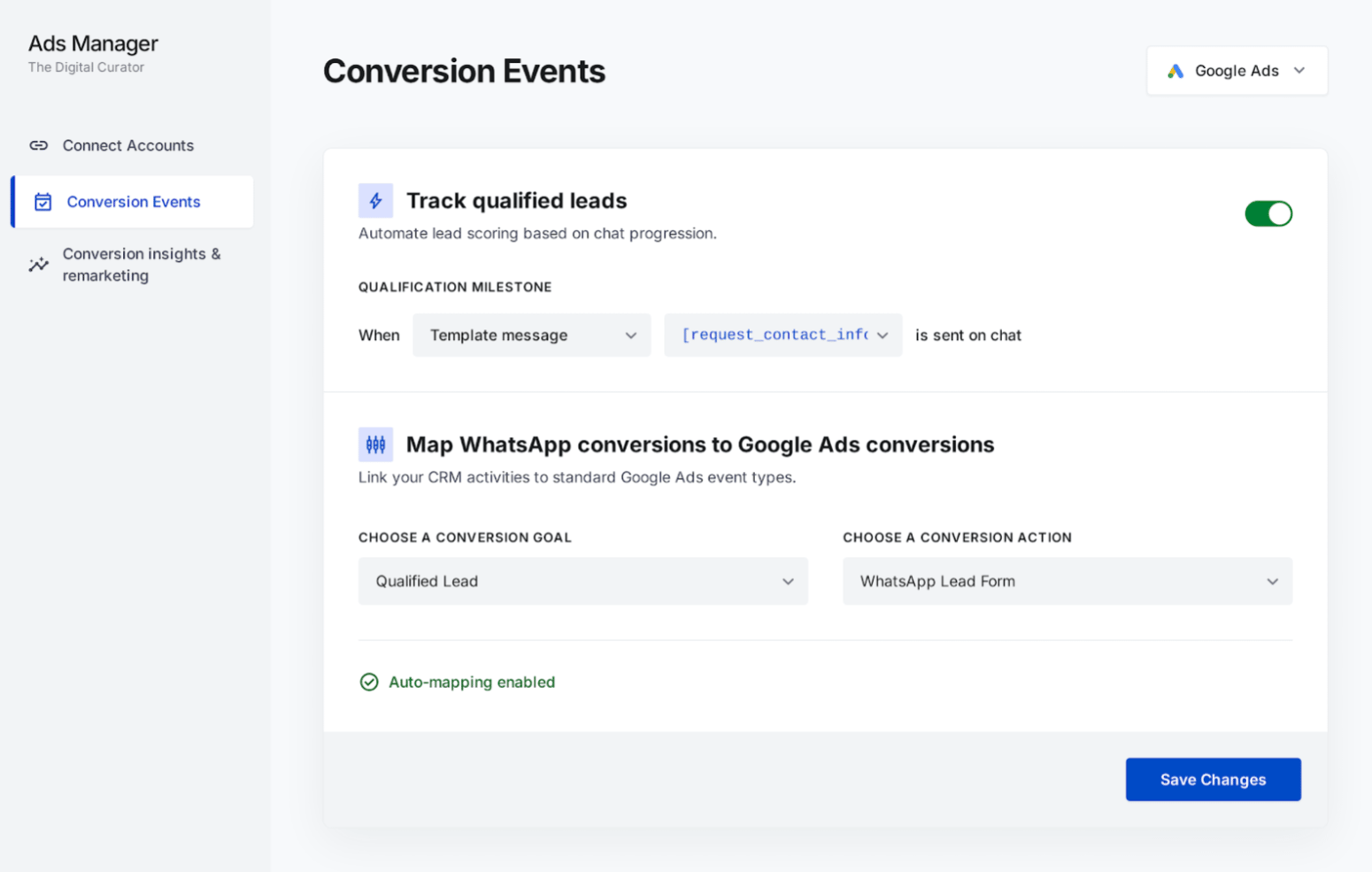Click the Conversion Events calendar icon
This screenshot has height=872, width=1372.
[42, 202]
